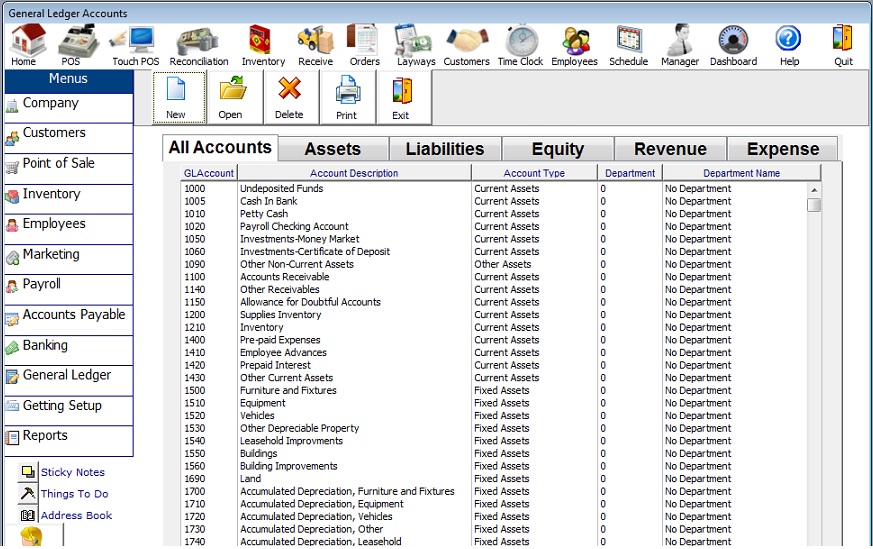
Task: Select the Undeposited Funds account row
Action: pos(494,189)
